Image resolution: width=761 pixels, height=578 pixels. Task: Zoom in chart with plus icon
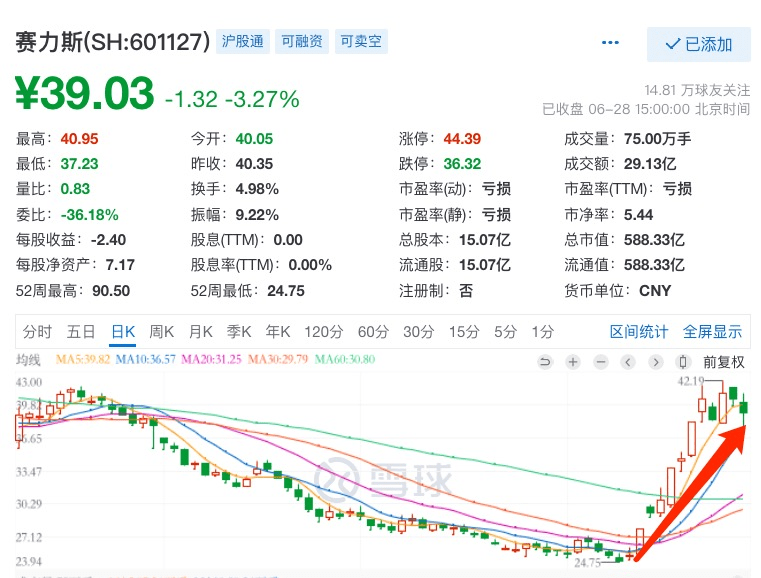tap(573, 362)
